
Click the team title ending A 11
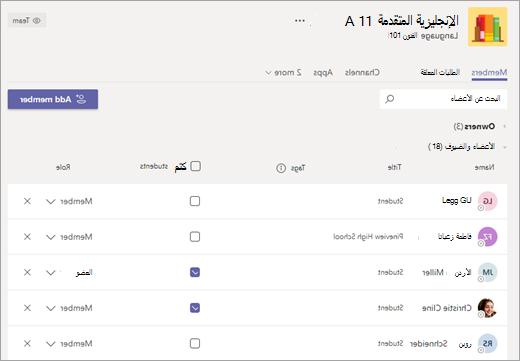402,21
